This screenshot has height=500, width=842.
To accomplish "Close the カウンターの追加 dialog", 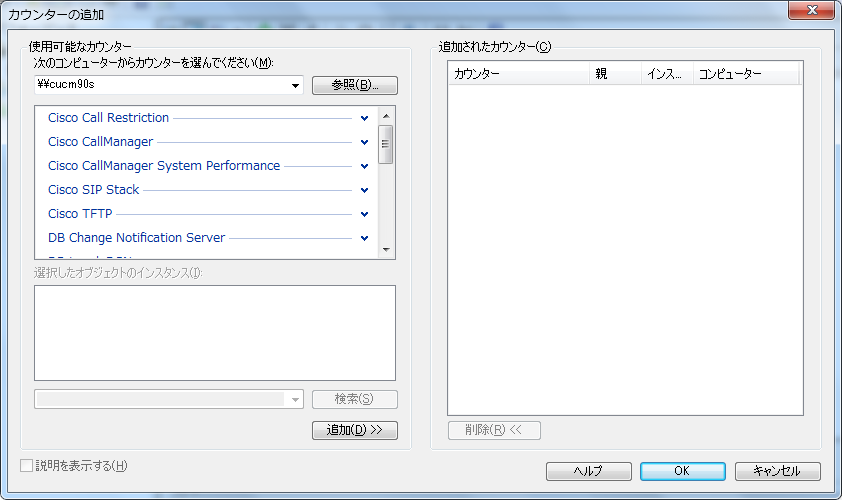I will 811,10.
